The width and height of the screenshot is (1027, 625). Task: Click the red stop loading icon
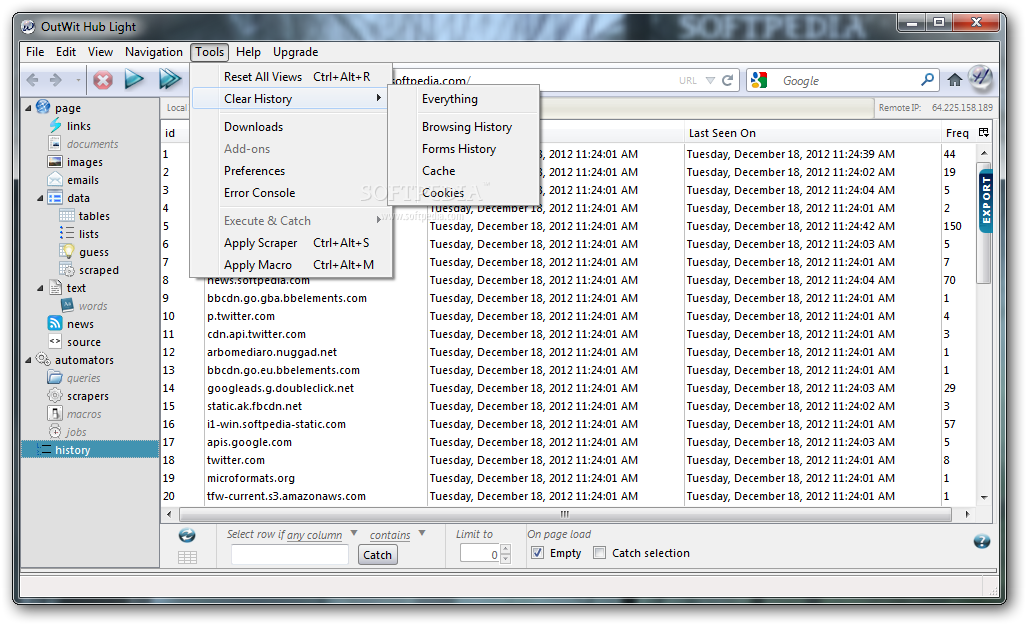point(103,80)
